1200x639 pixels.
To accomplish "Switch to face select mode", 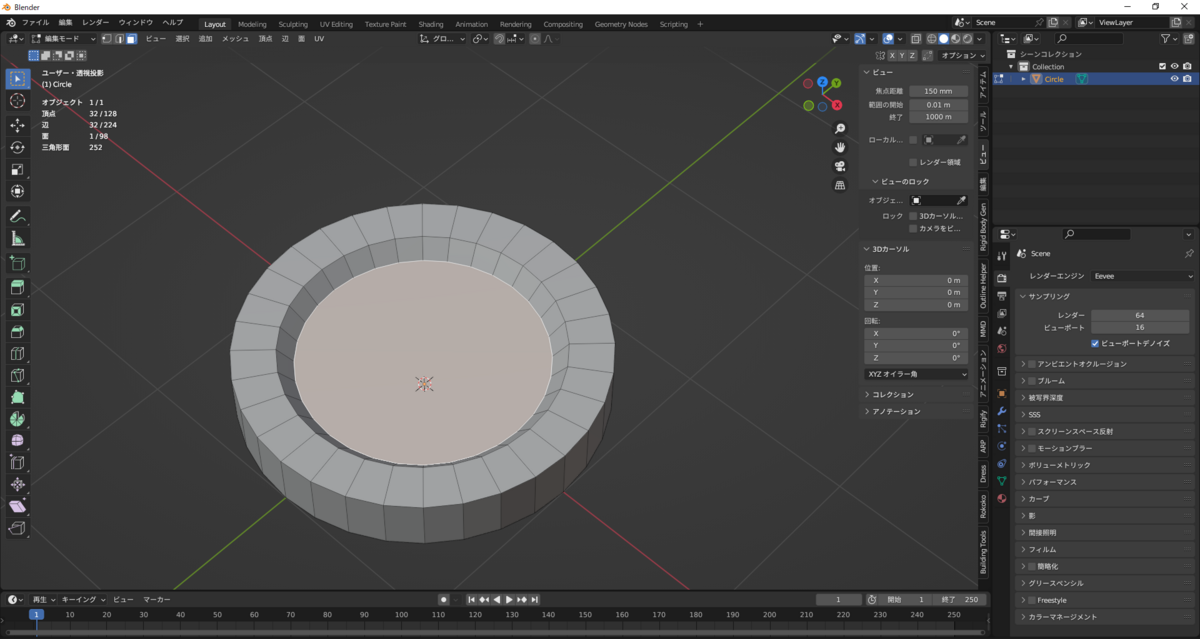I will click(x=131, y=39).
